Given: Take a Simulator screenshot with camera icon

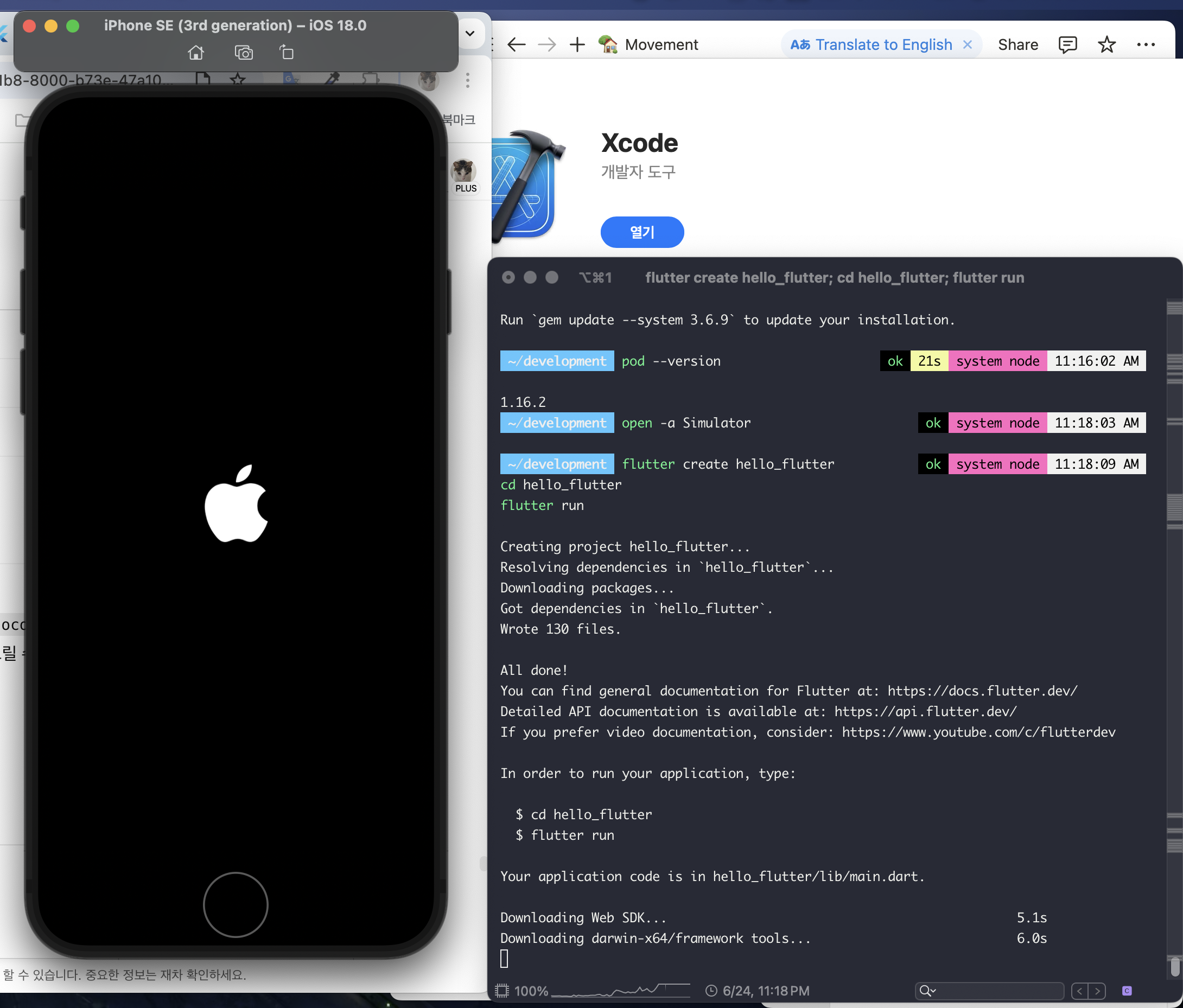Looking at the screenshot, I should [244, 53].
